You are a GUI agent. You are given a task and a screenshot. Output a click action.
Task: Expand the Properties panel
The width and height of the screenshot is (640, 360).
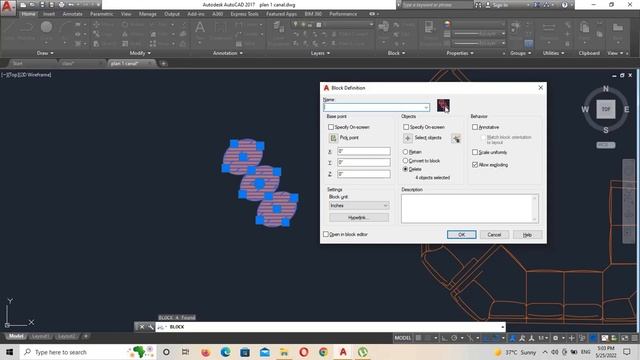460,53
